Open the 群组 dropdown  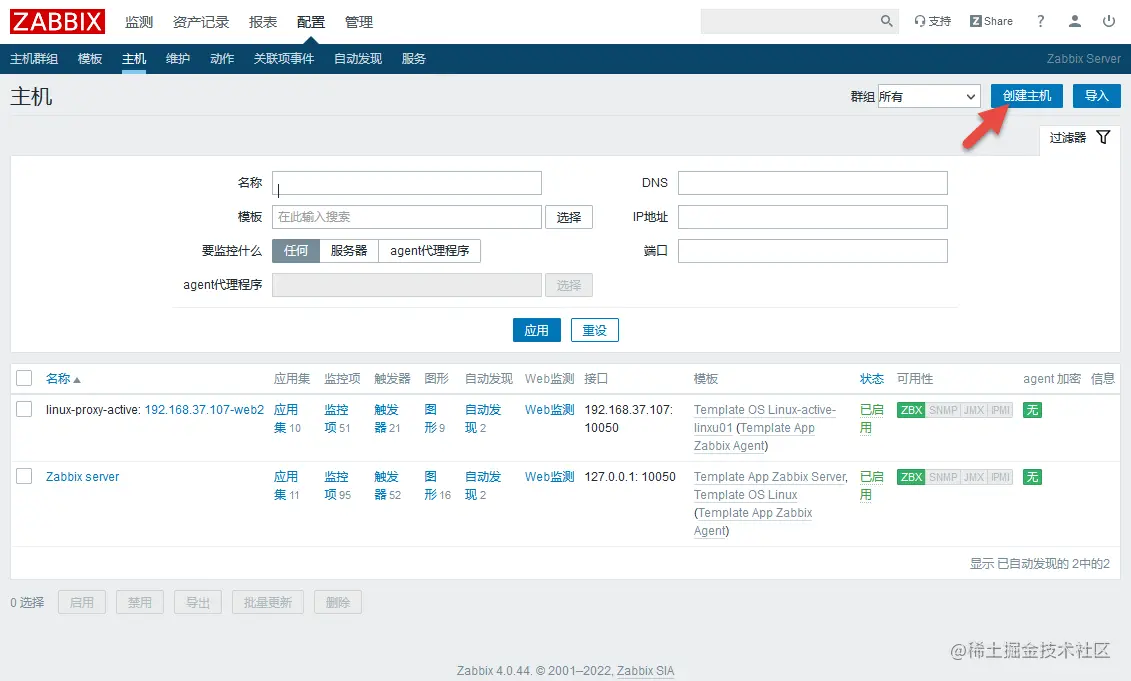(928, 96)
